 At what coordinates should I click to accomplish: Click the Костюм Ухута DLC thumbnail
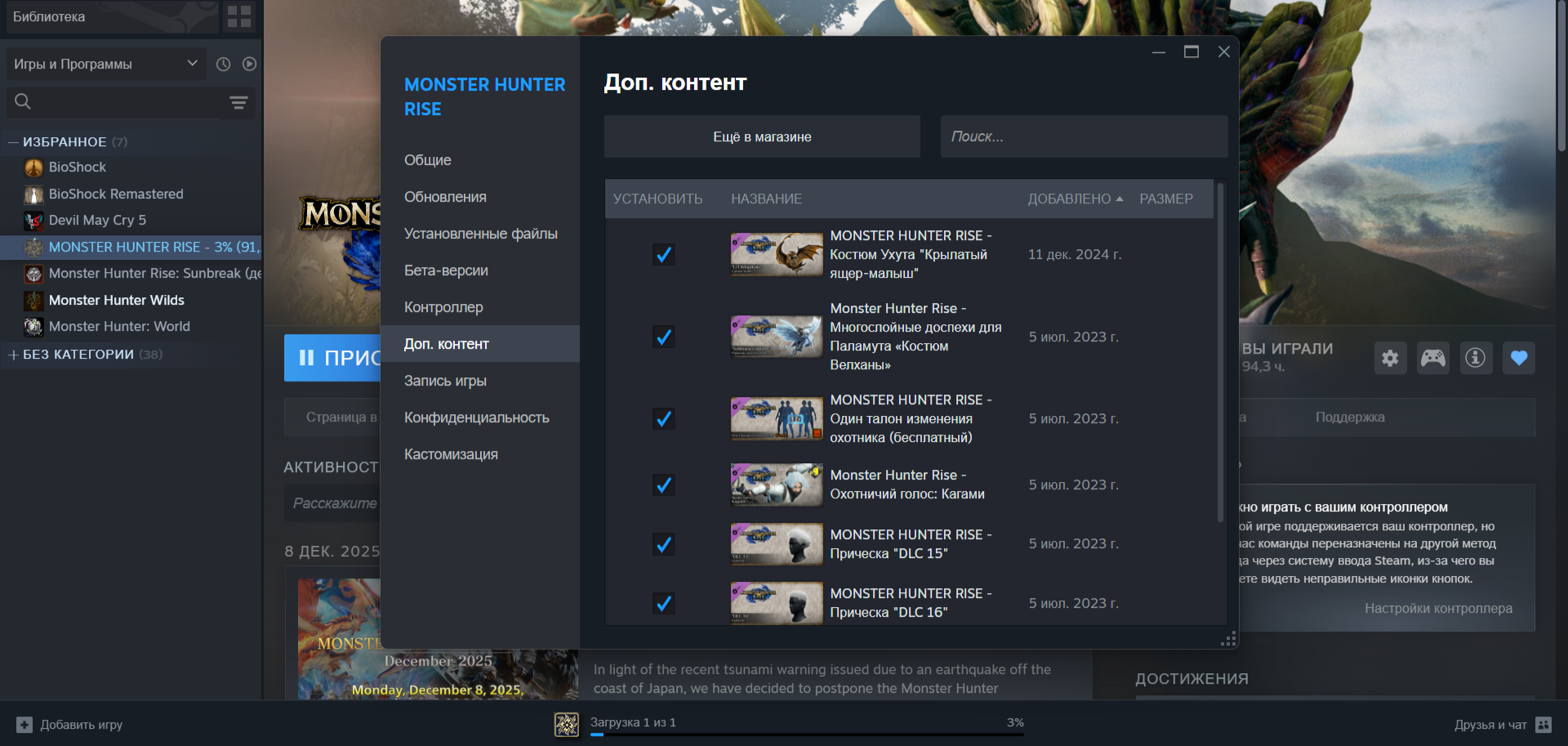(777, 255)
